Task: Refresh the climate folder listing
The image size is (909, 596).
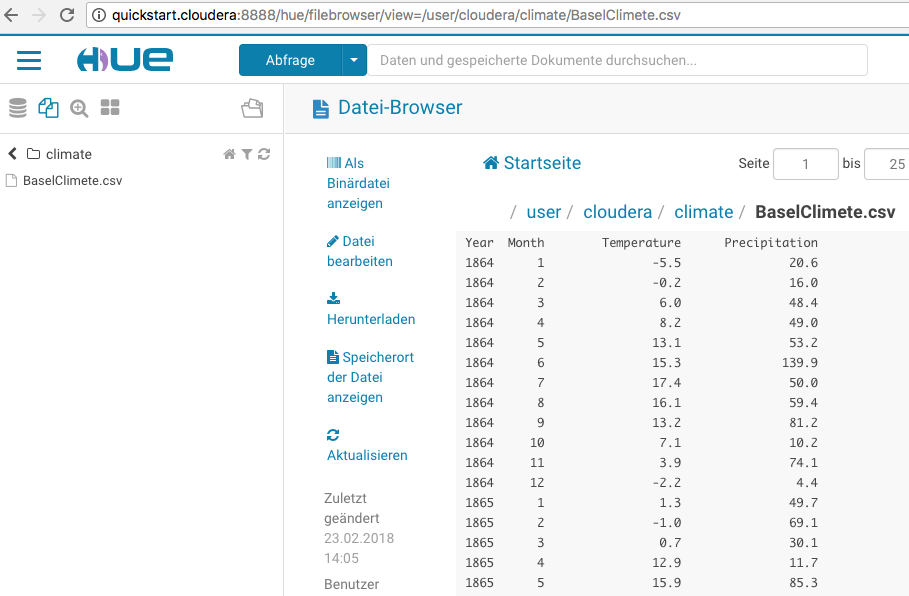Action: 264,154
